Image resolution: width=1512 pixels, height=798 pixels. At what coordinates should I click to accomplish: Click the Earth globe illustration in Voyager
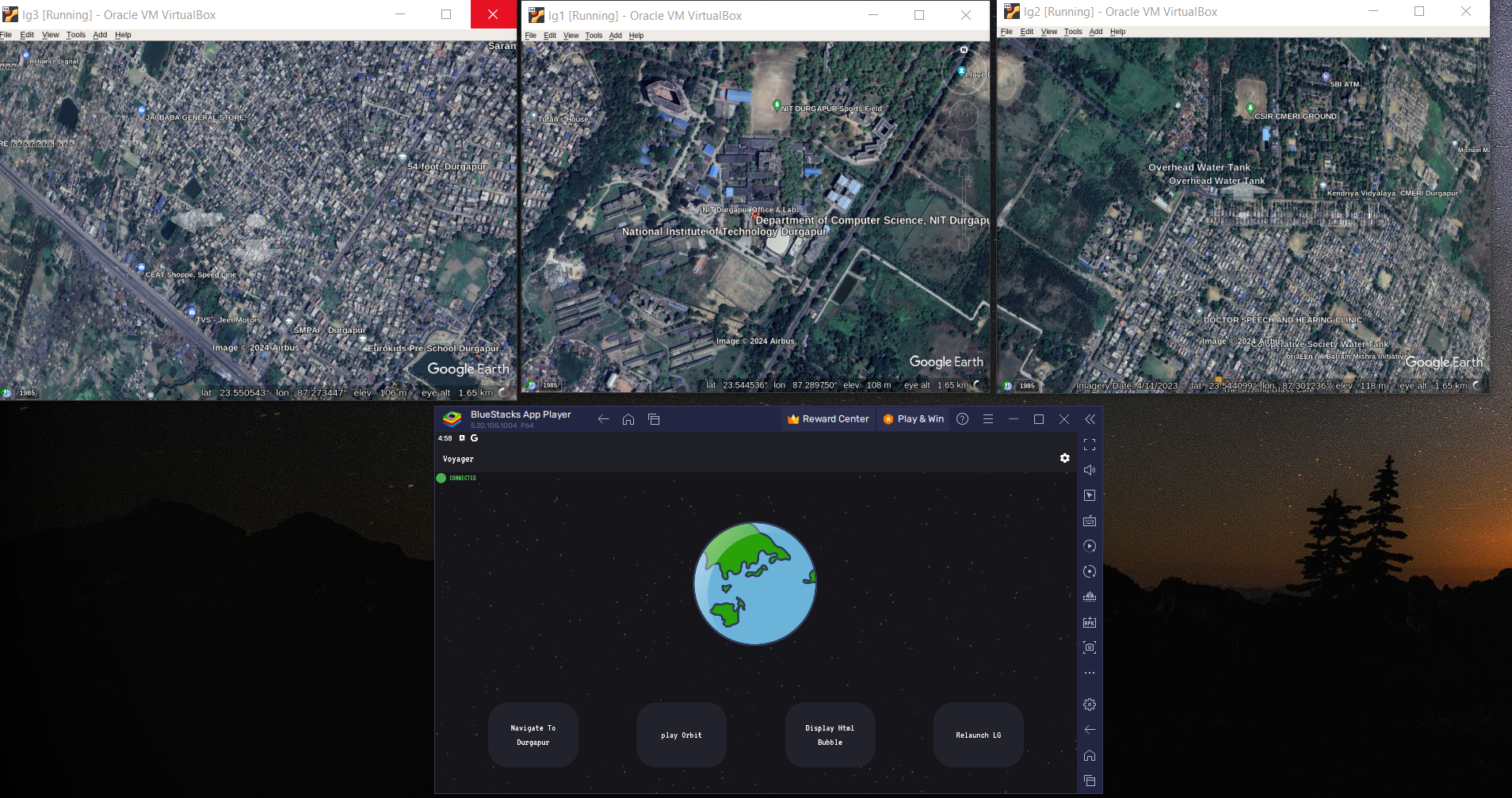[754, 583]
